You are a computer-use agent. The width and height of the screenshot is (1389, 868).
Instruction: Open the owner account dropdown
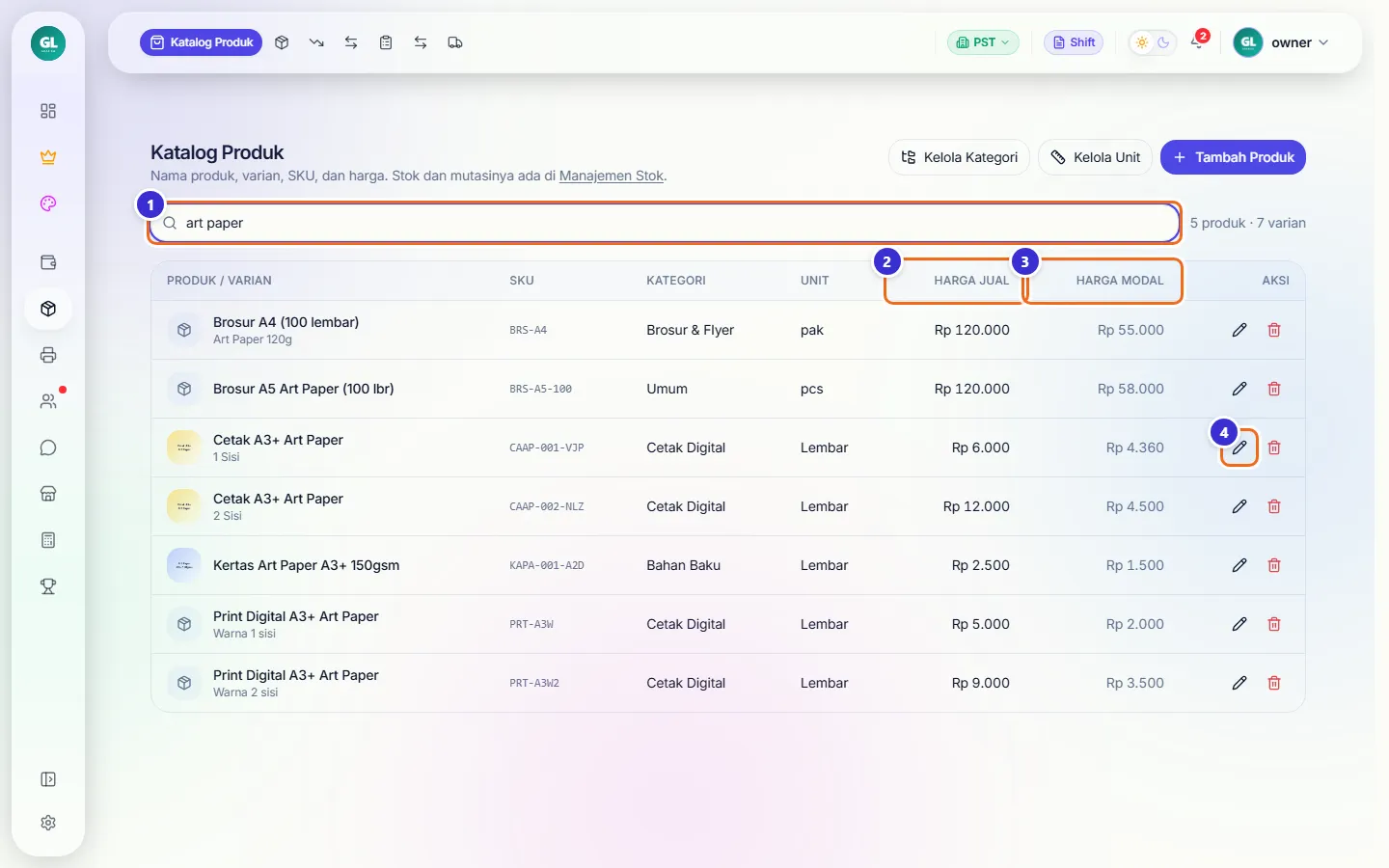[1281, 42]
